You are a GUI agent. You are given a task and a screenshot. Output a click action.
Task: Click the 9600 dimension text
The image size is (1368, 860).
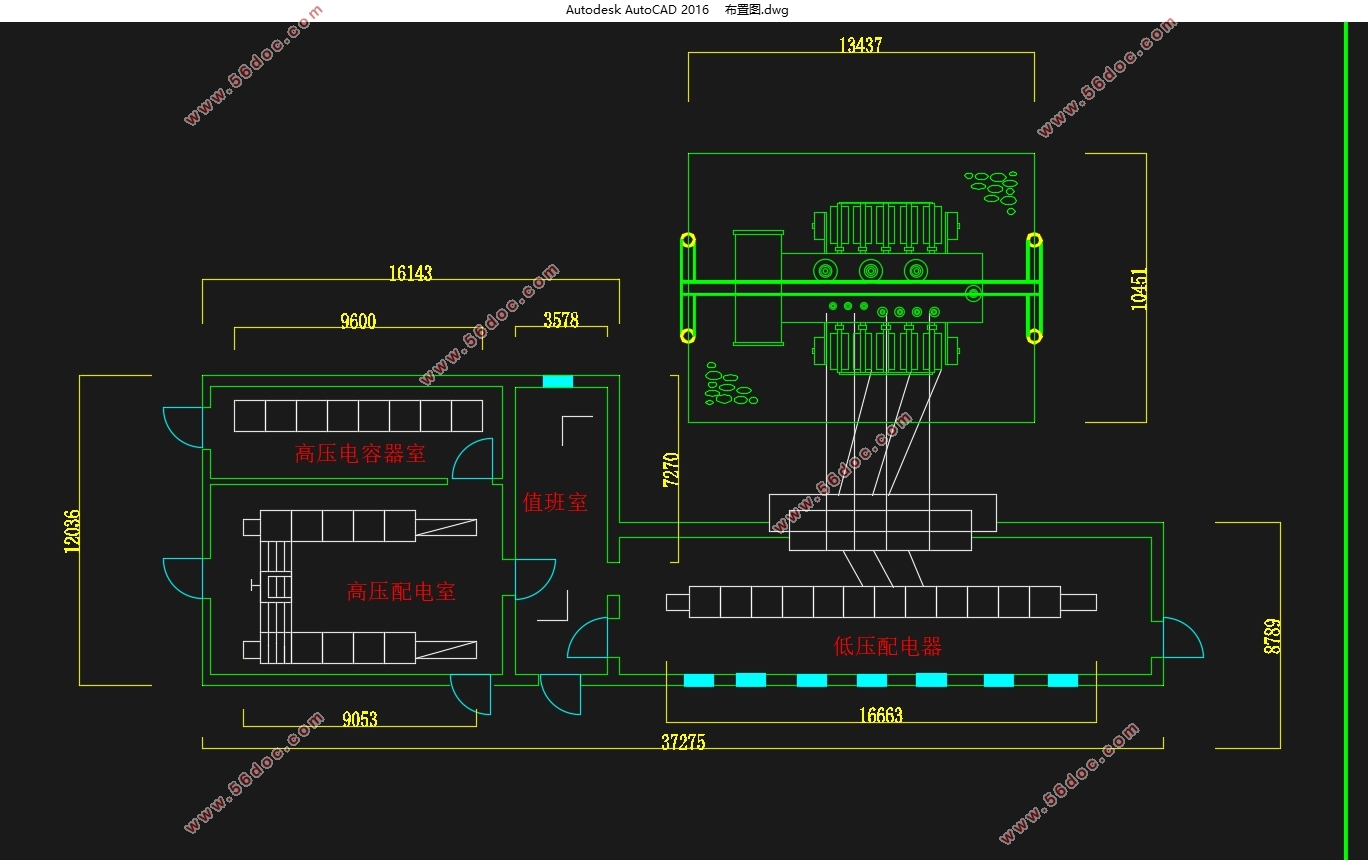358,321
